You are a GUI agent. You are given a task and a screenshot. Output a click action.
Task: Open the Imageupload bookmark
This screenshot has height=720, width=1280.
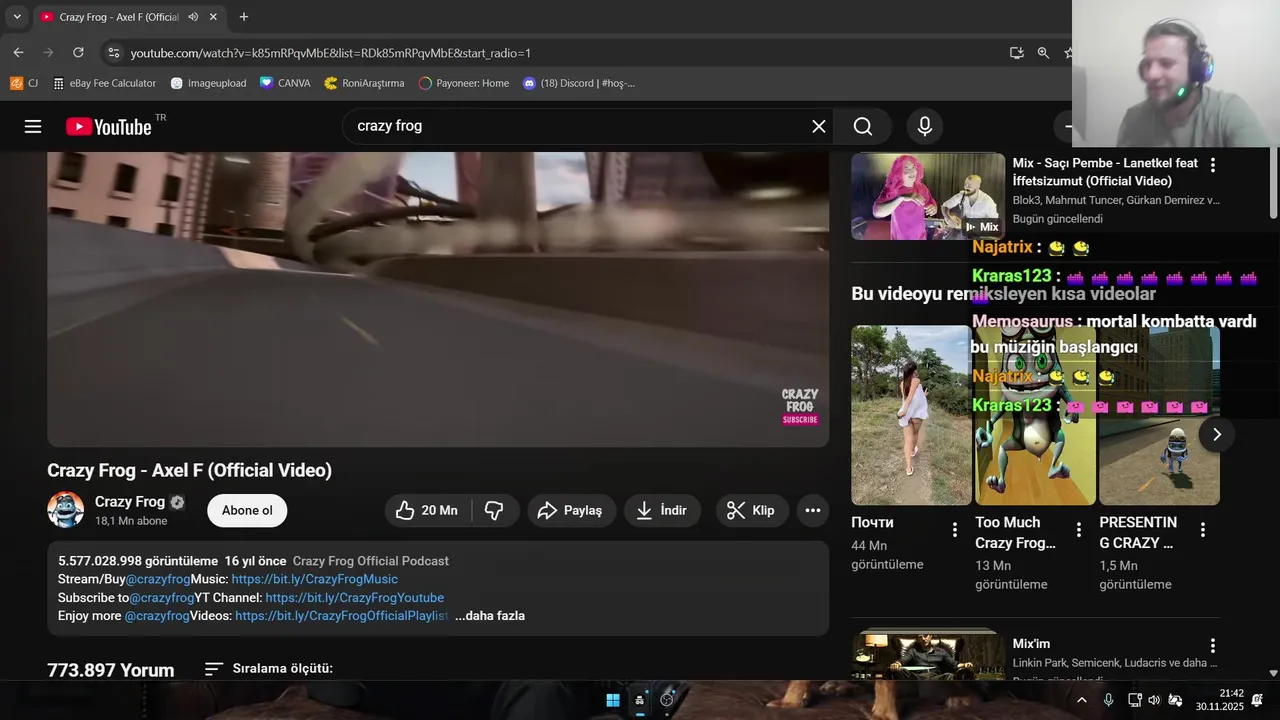(x=209, y=83)
